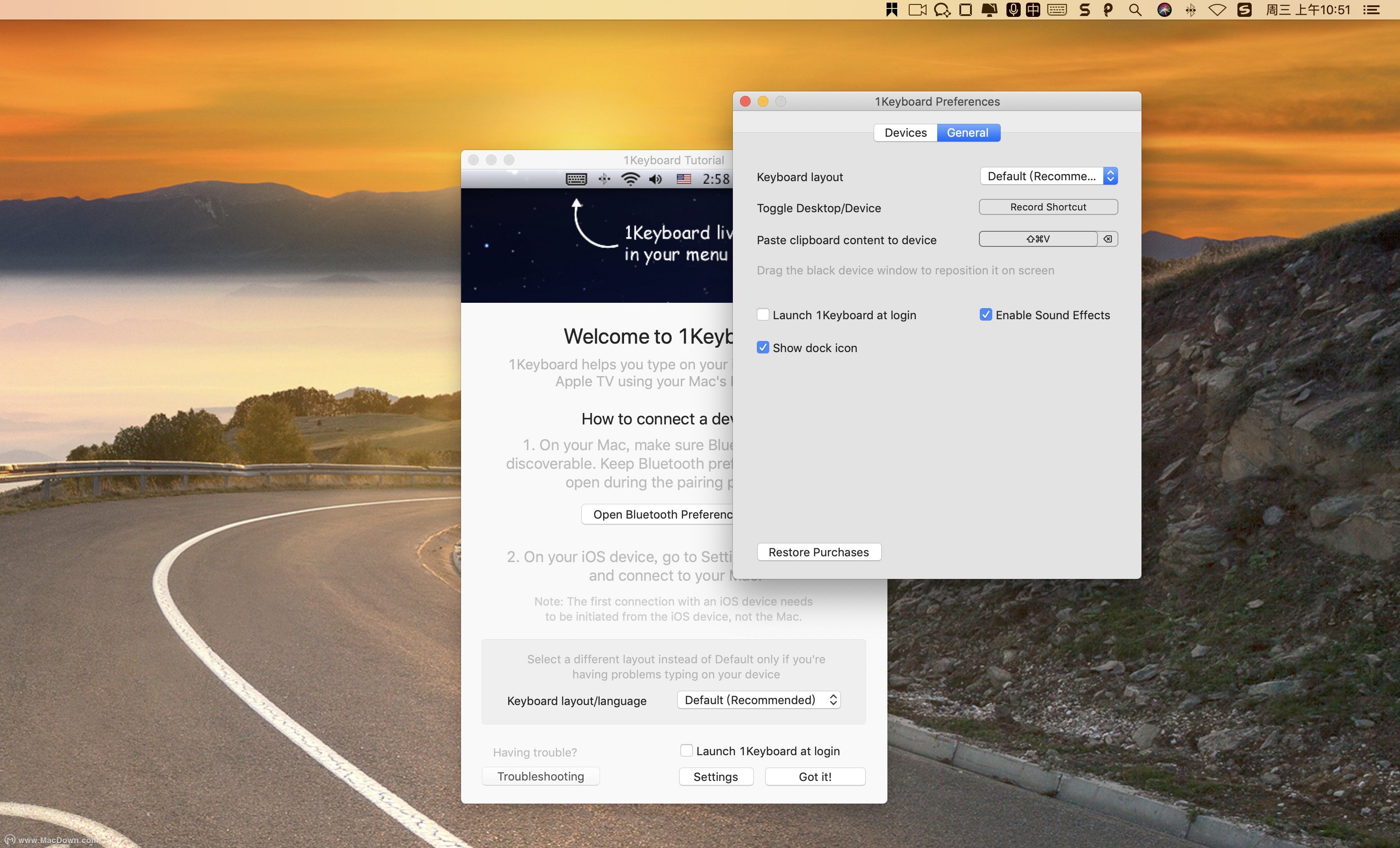This screenshot has height=848, width=1400.
Task: Click Paste clipboard content to device label
Action: 846,240
